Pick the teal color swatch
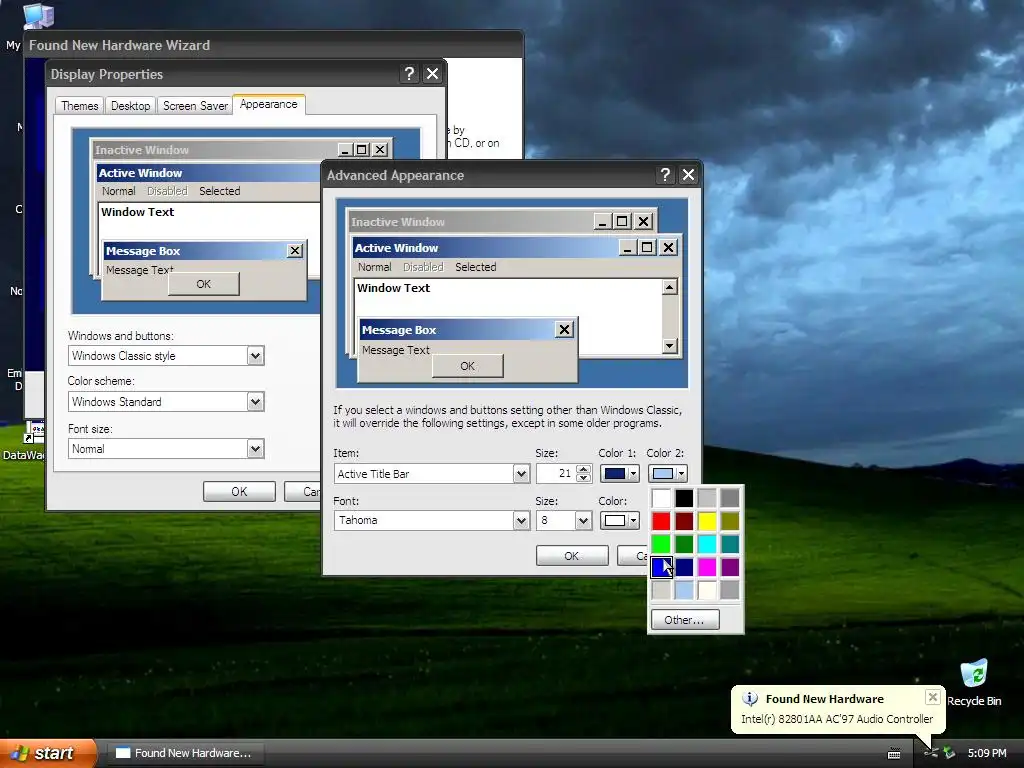This screenshot has width=1024, height=768. click(x=729, y=544)
